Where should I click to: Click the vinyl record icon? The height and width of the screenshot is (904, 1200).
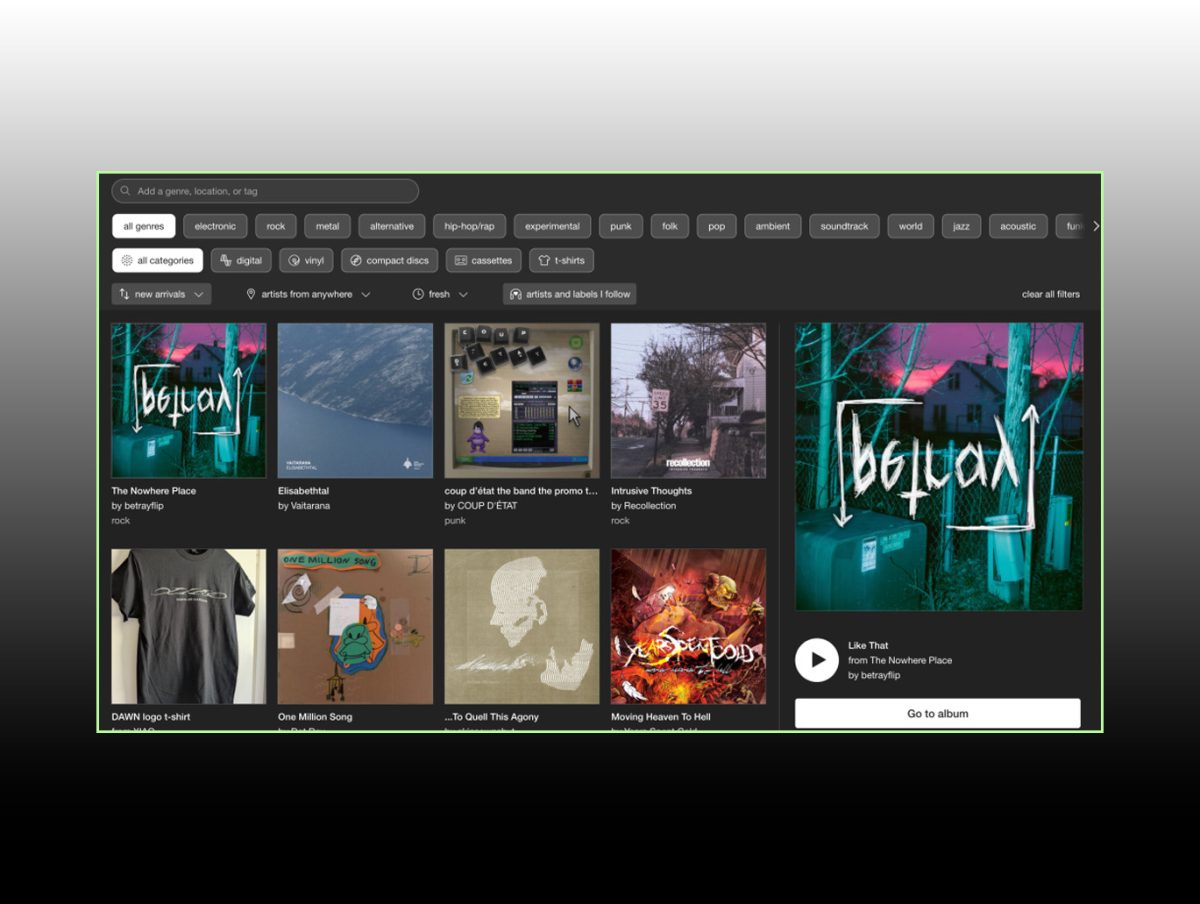tap(294, 260)
